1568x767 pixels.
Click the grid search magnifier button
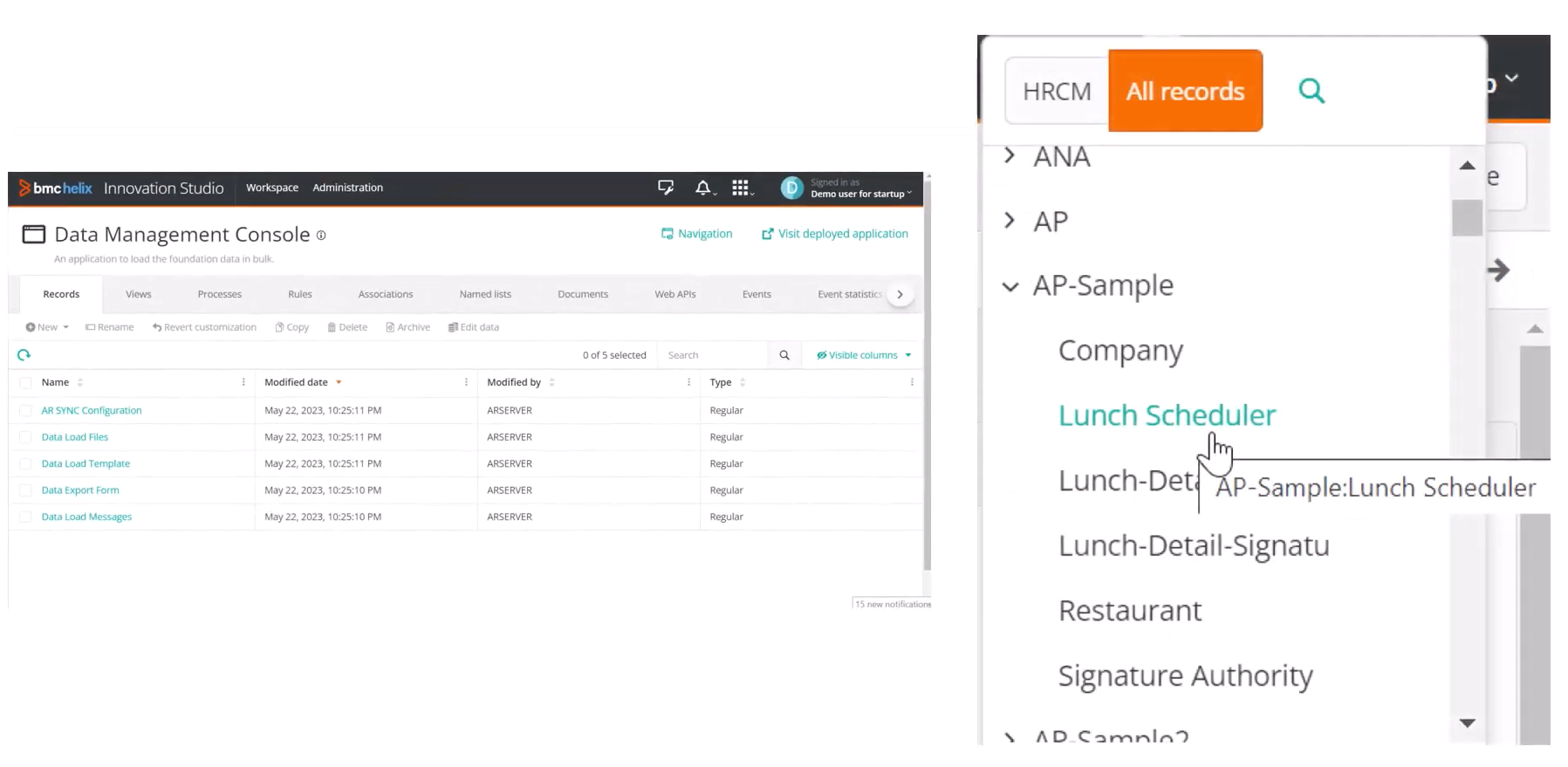tap(784, 355)
